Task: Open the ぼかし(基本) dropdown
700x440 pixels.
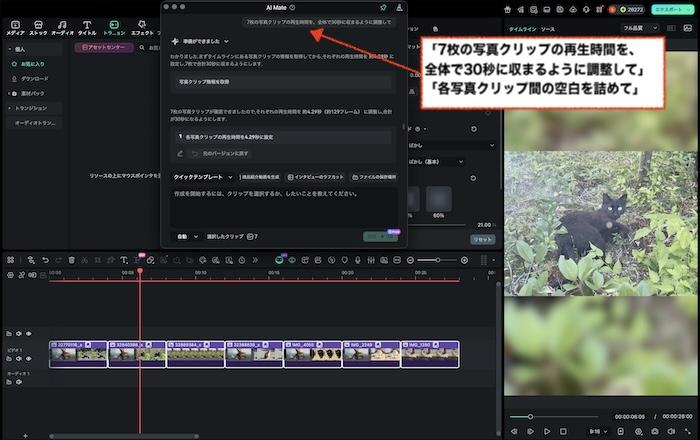Action: pyautogui.click(x=436, y=162)
